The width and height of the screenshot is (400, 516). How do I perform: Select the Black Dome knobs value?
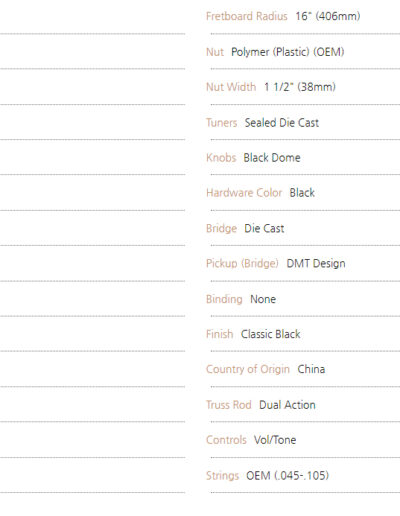click(272, 157)
